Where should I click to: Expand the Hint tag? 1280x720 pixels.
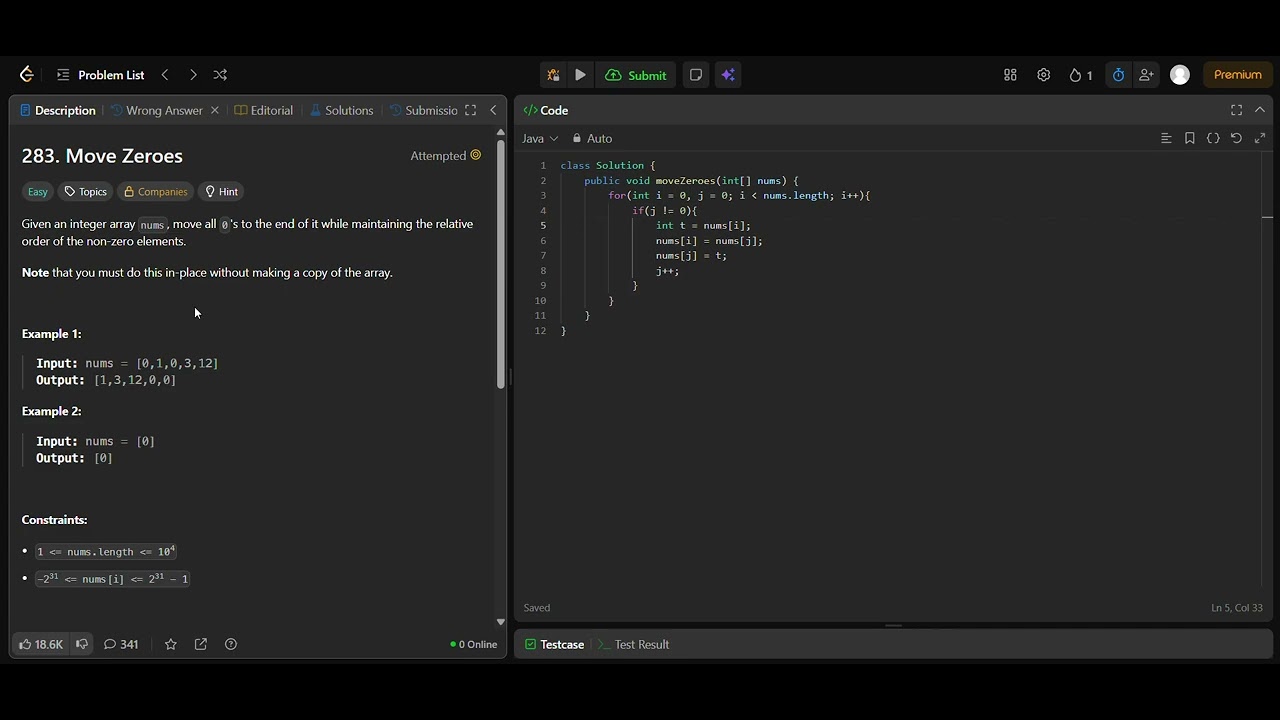tap(221, 192)
